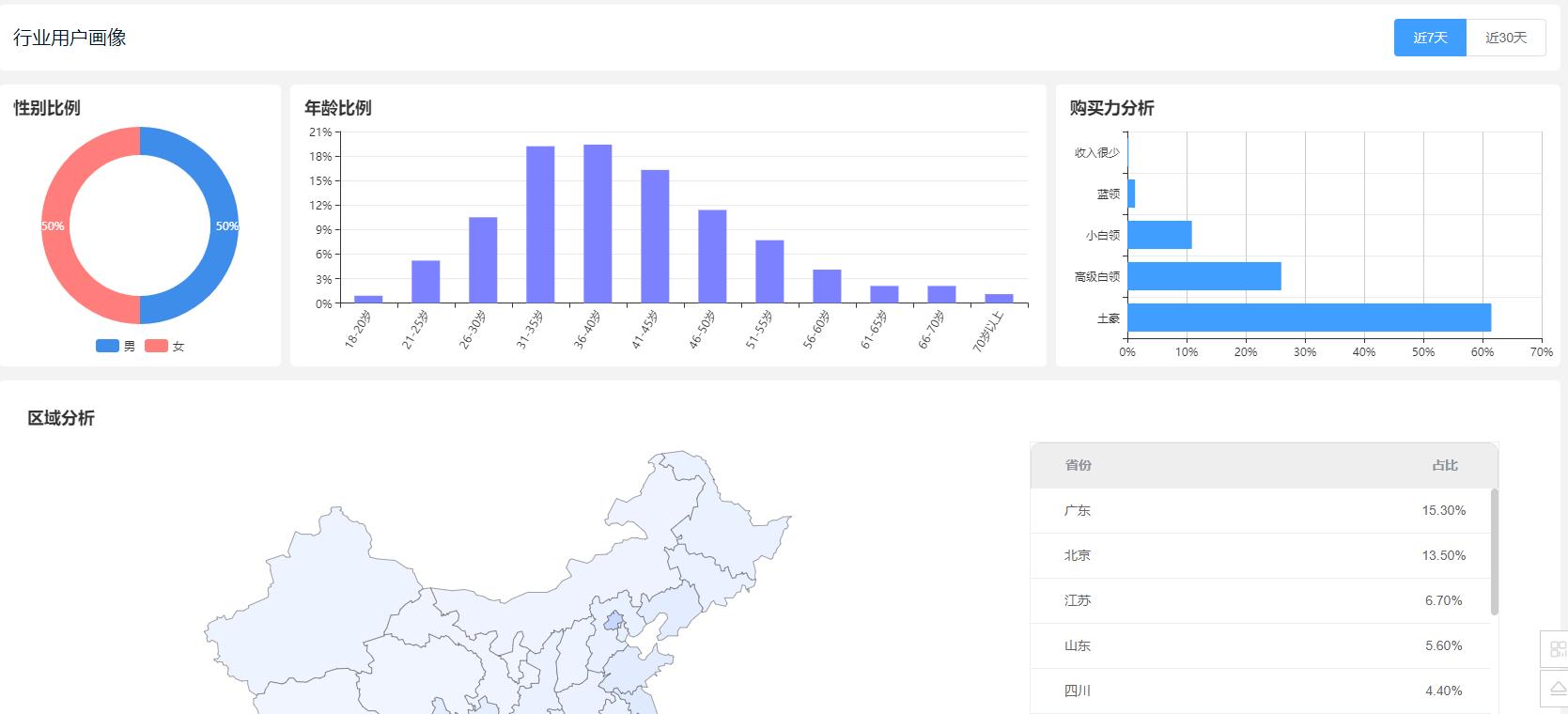The image size is (1568, 714).
Task: Select the 61-65岁 bar in age chart
Action: [884, 294]
